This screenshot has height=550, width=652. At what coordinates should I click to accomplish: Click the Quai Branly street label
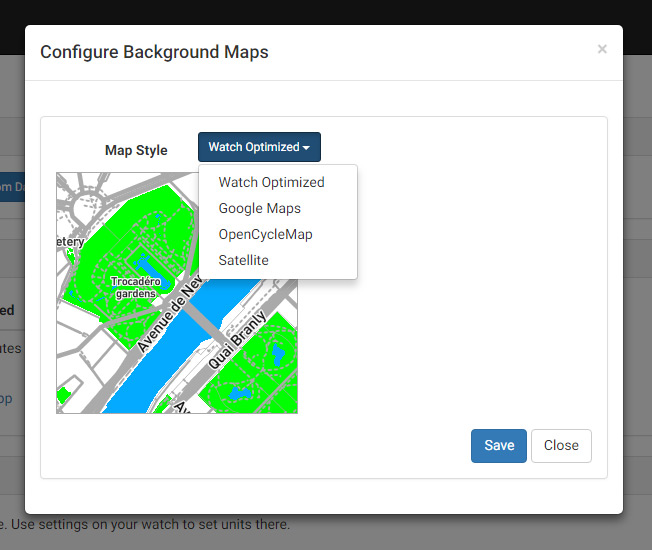[x=236, y=340]
